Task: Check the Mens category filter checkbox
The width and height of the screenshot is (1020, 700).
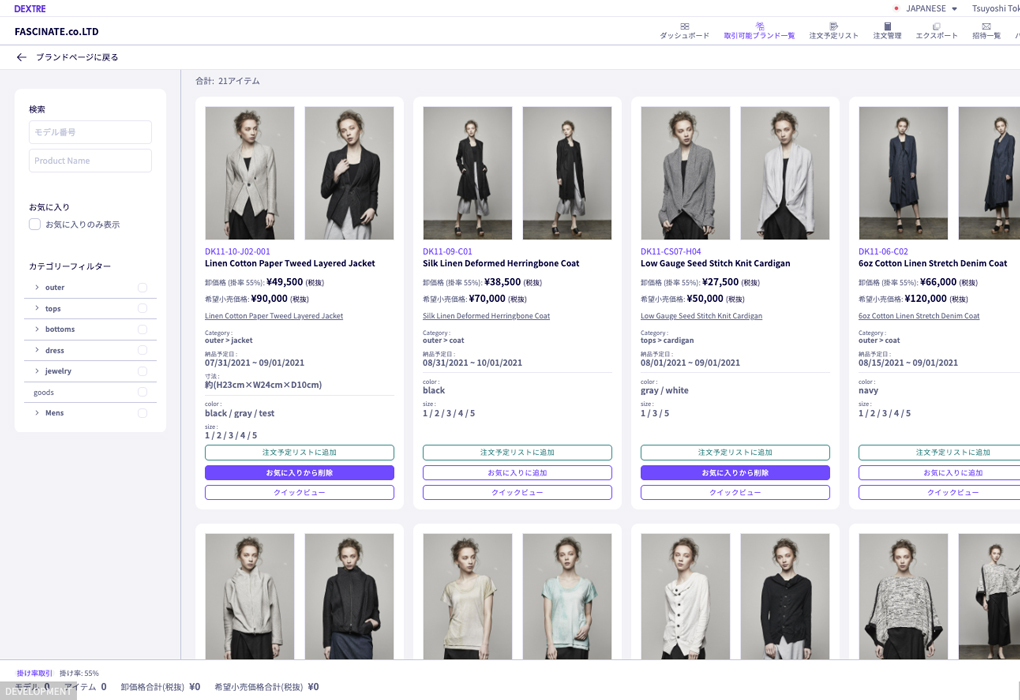Action: [142, 412]
